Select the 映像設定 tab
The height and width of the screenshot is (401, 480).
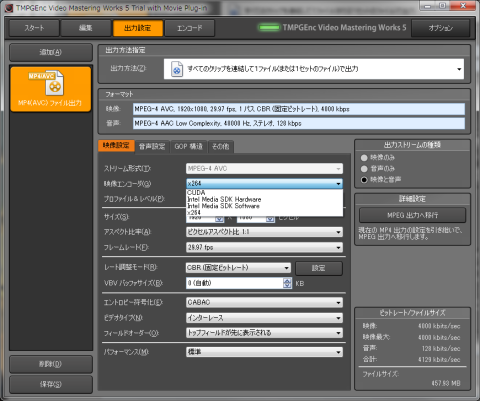point(116,145)
